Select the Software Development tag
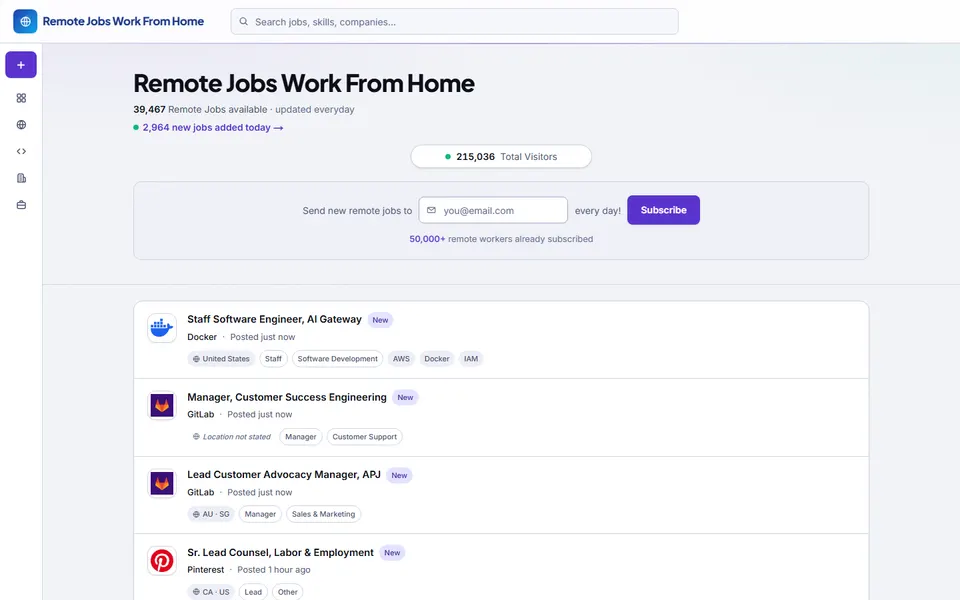This screenshot has width=960, height=600. (337, 359)
